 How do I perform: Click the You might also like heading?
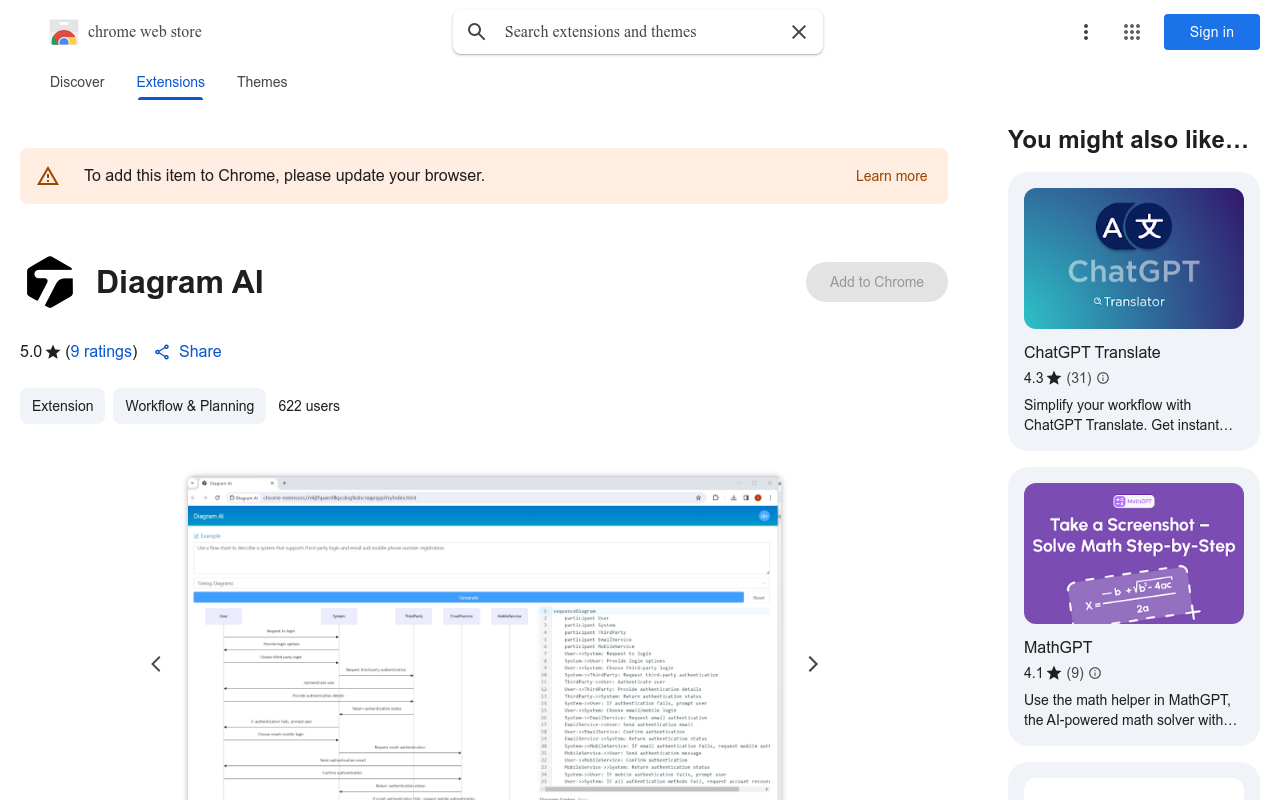1128,140
